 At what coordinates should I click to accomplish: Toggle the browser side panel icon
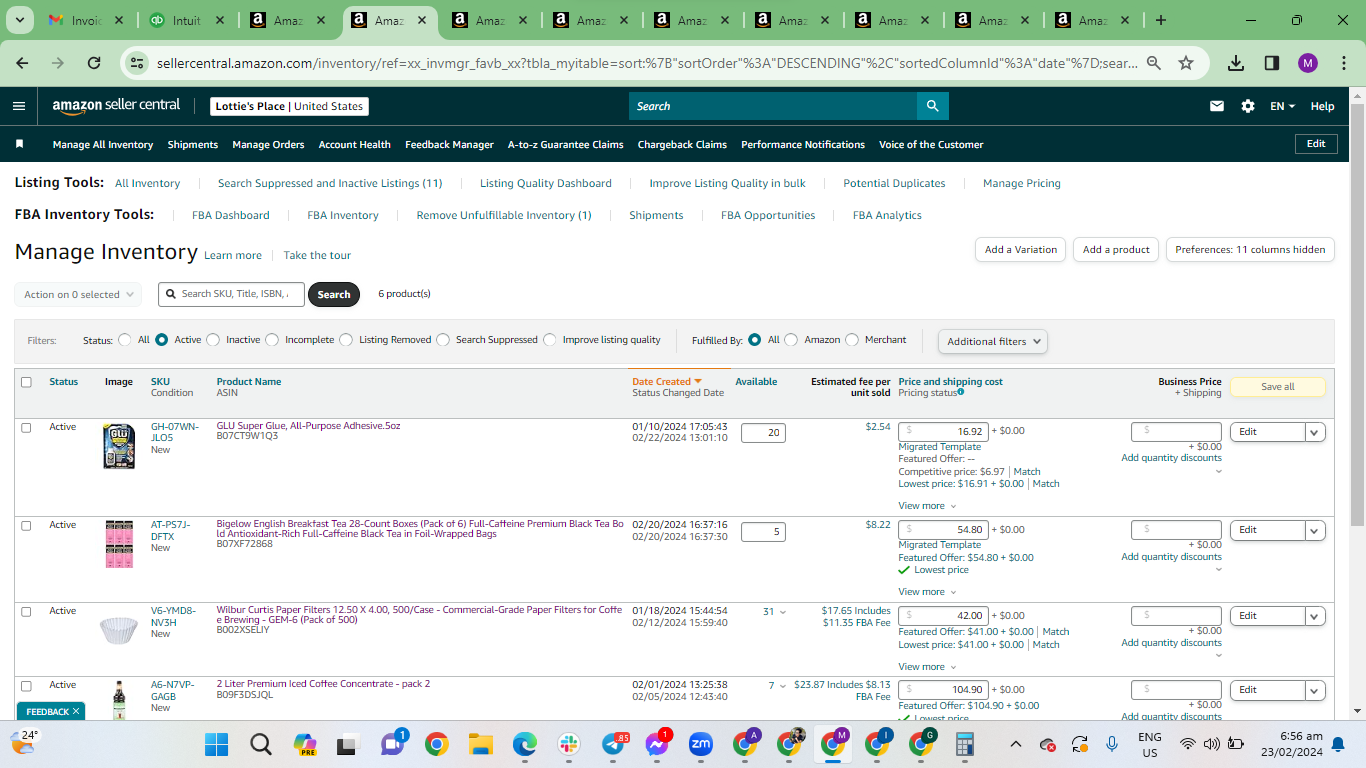tap(1272, 63)
